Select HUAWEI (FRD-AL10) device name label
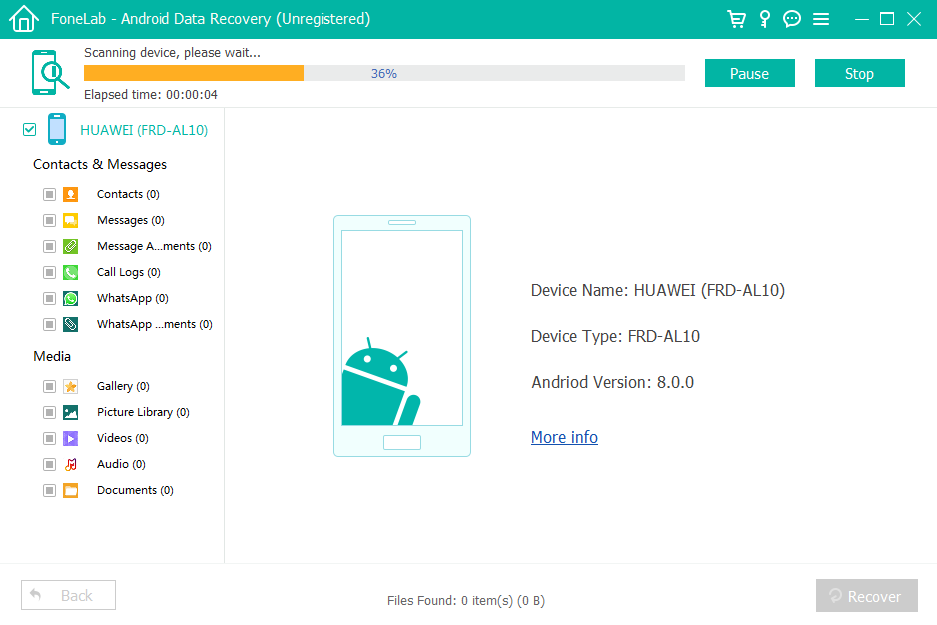 [x=144, y=130]
